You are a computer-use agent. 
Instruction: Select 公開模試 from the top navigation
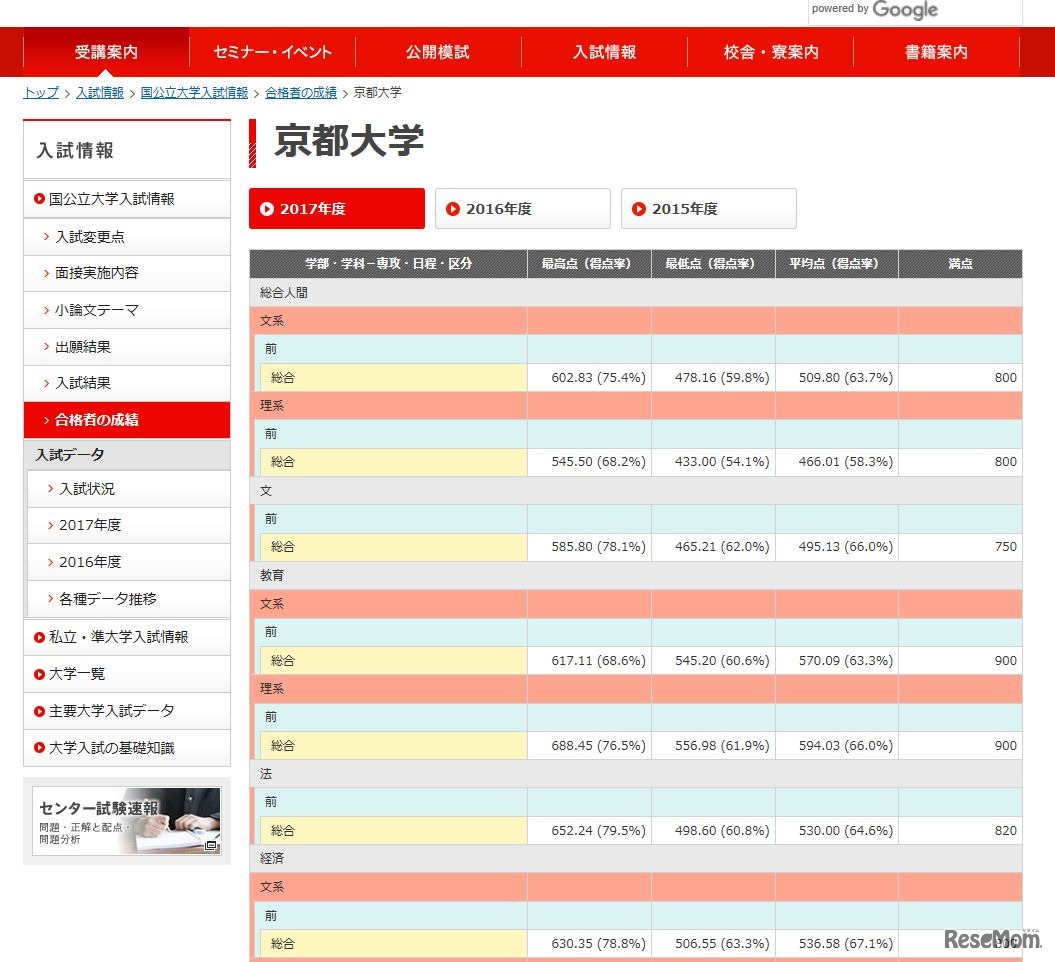tap(437, 51)
